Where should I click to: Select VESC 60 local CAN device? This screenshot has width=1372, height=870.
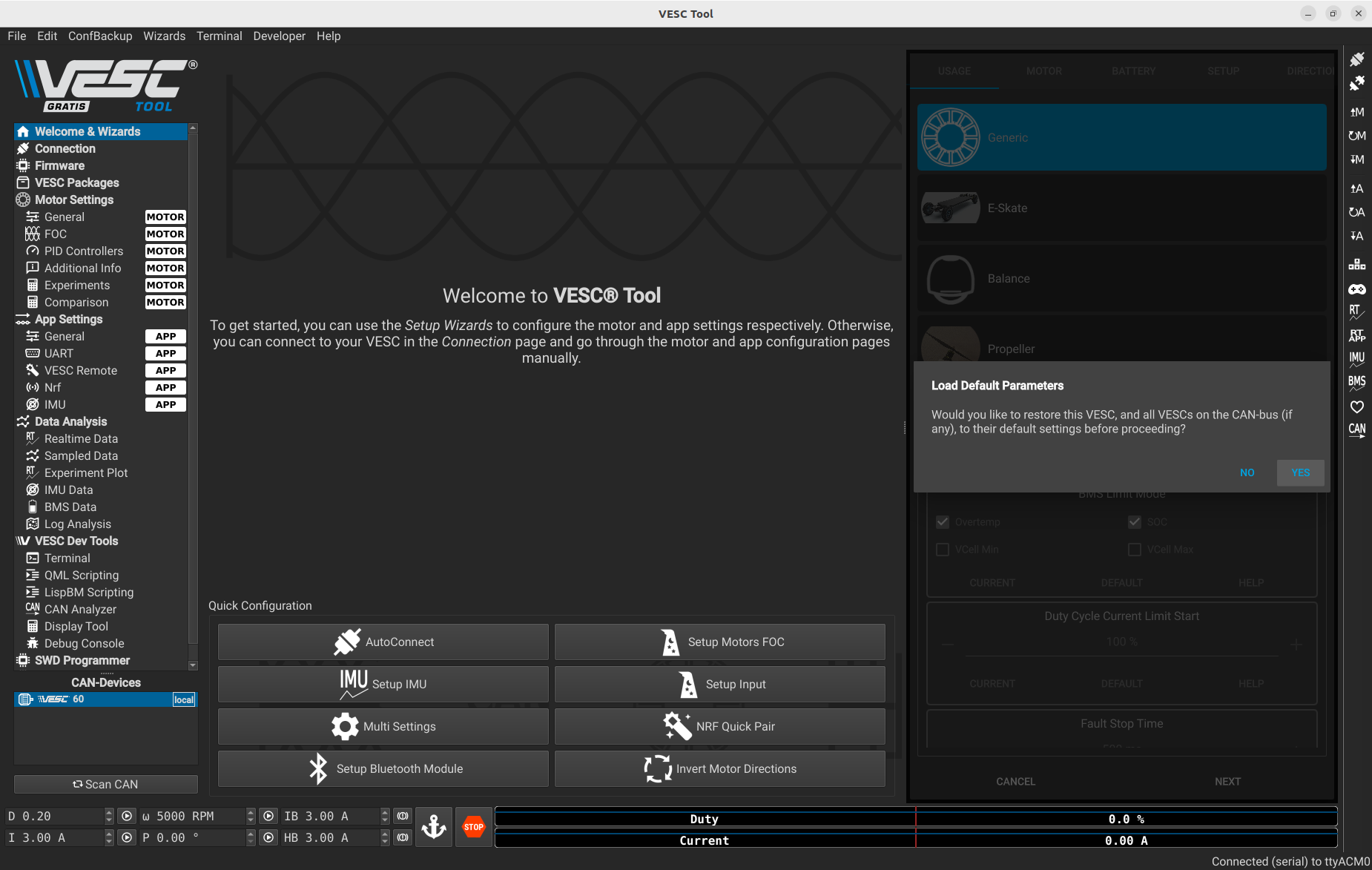105,699
